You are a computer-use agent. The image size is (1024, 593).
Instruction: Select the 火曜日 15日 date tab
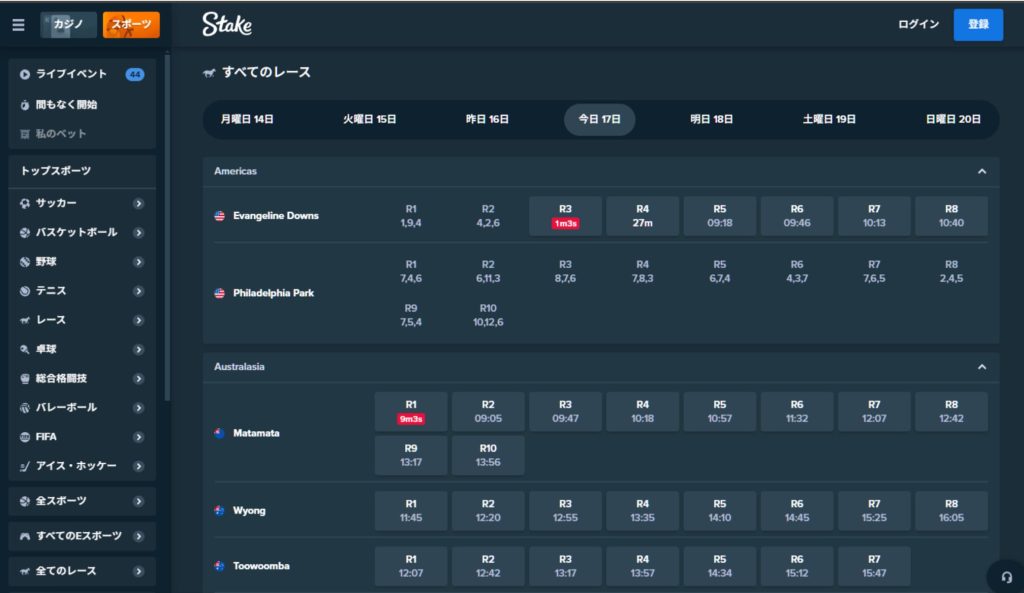tap(370, 120)
